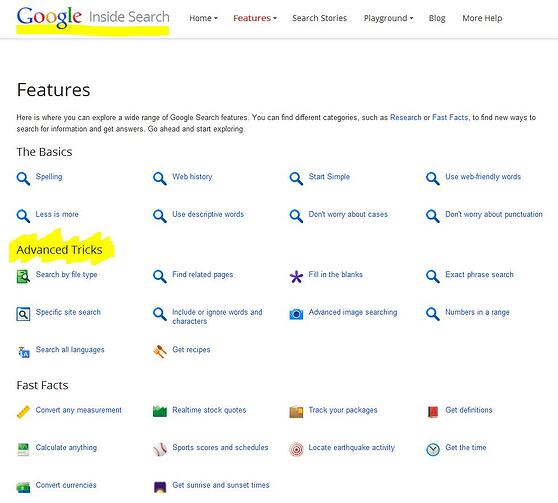558x503 pixels.
Task: Open the Locate earthquake activity link
Action: click(x=352, y=447)
